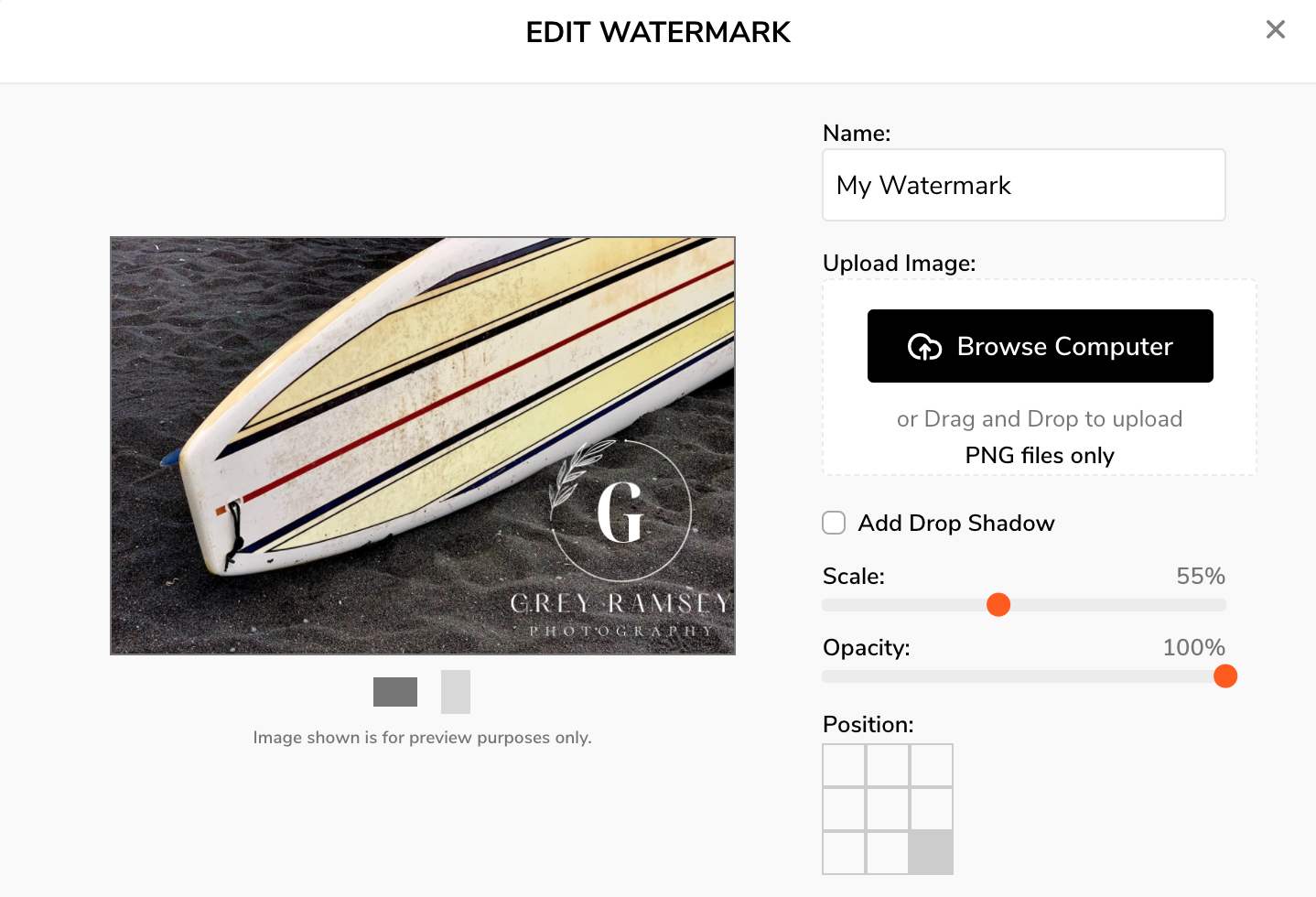Image resolution: width=1316 pixels, height=897 pixels.
Task: Set watermark position to center cell
Action: tap(888, 809)
